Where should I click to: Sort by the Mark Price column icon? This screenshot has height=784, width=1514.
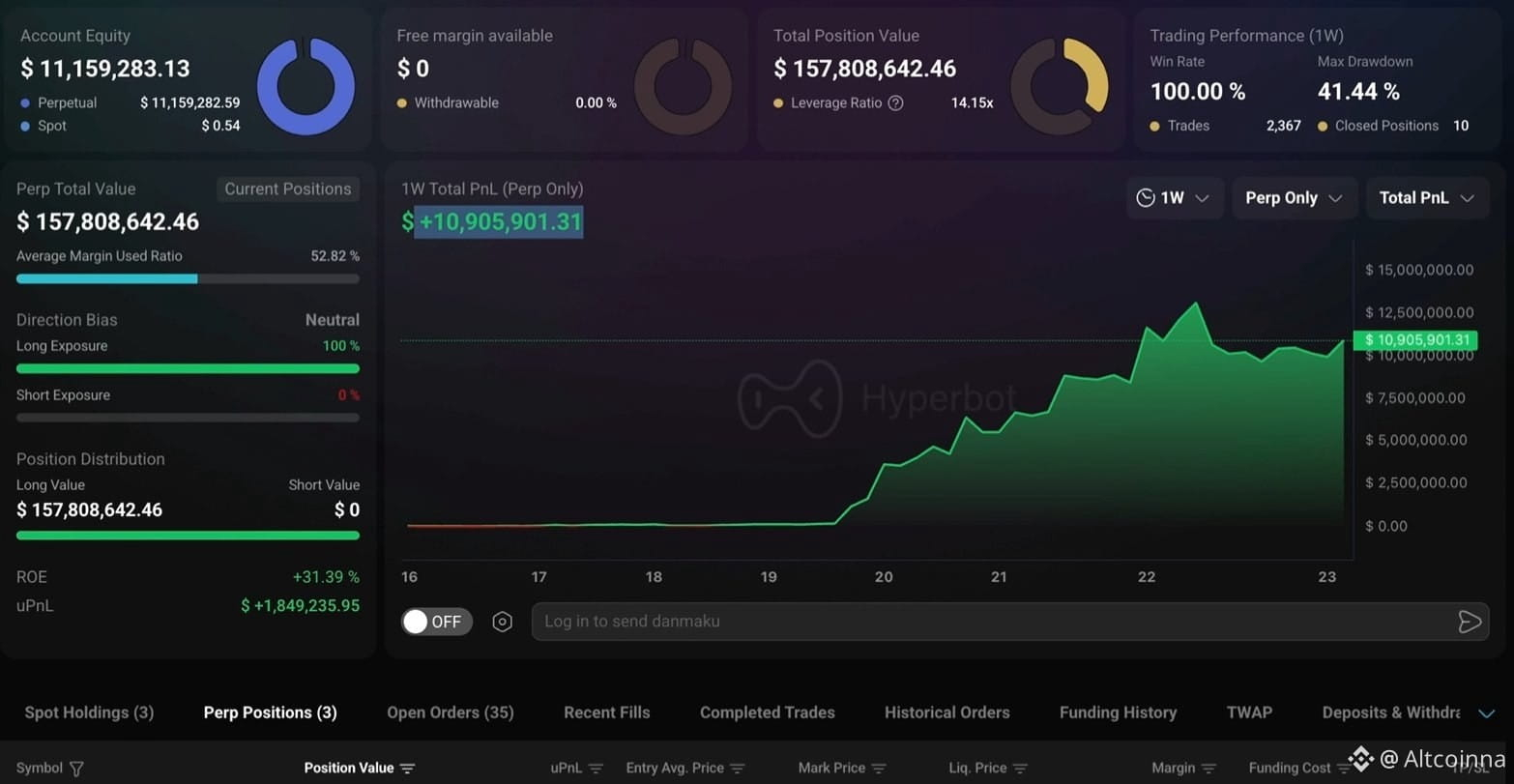[x=879, y=769]
